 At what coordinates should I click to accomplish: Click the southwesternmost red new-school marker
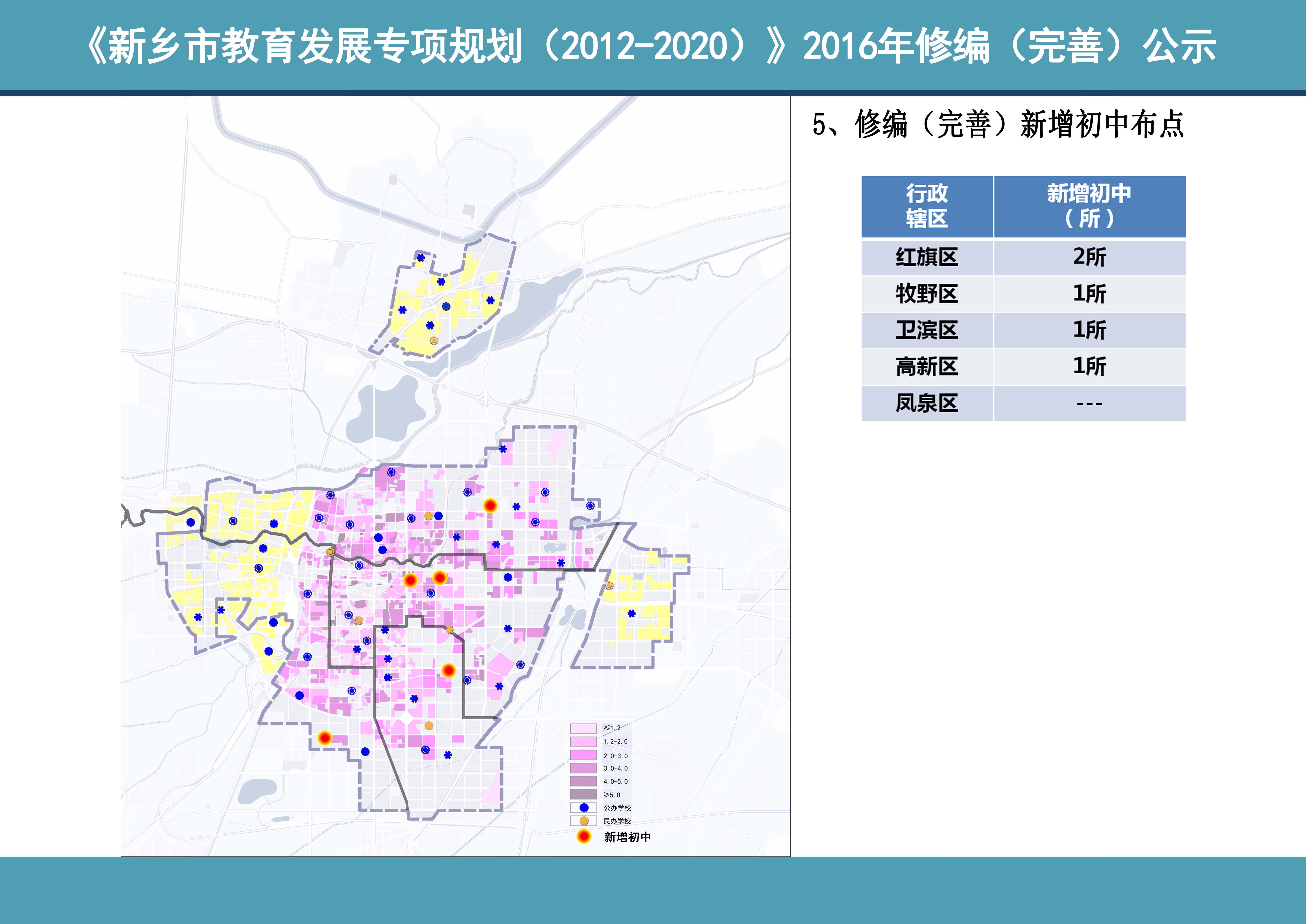click(x=325, y=738)
